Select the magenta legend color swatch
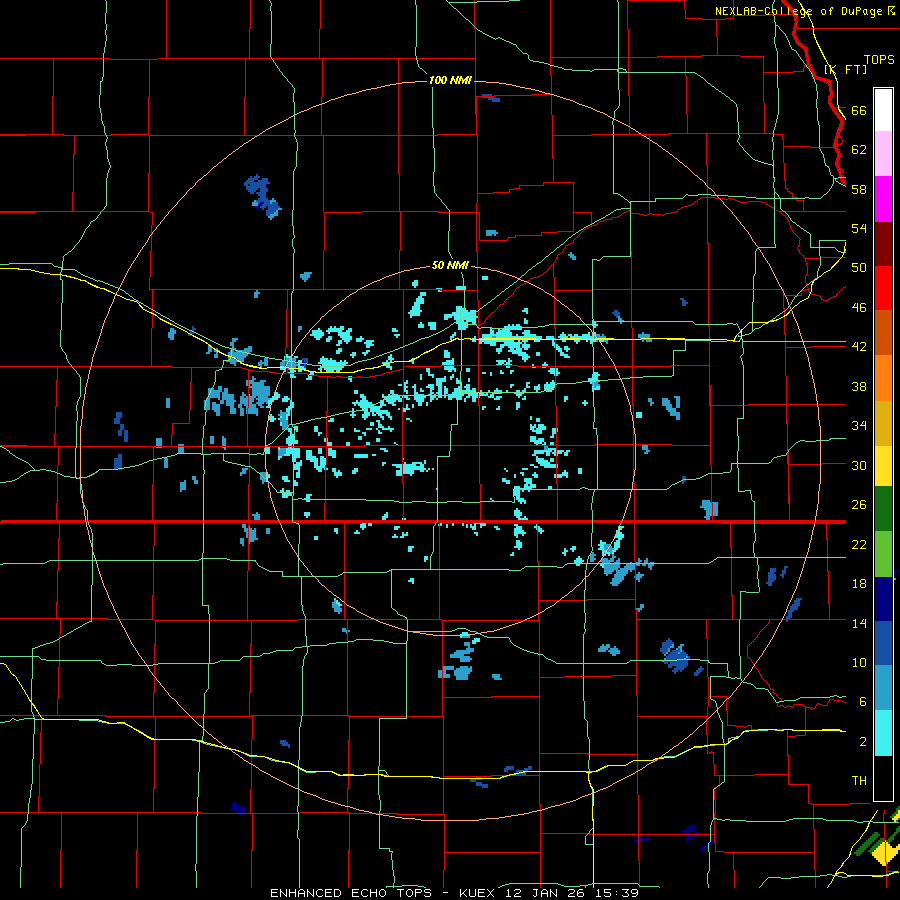Viewport: 900px width, 900px height. tap(883, 199)
